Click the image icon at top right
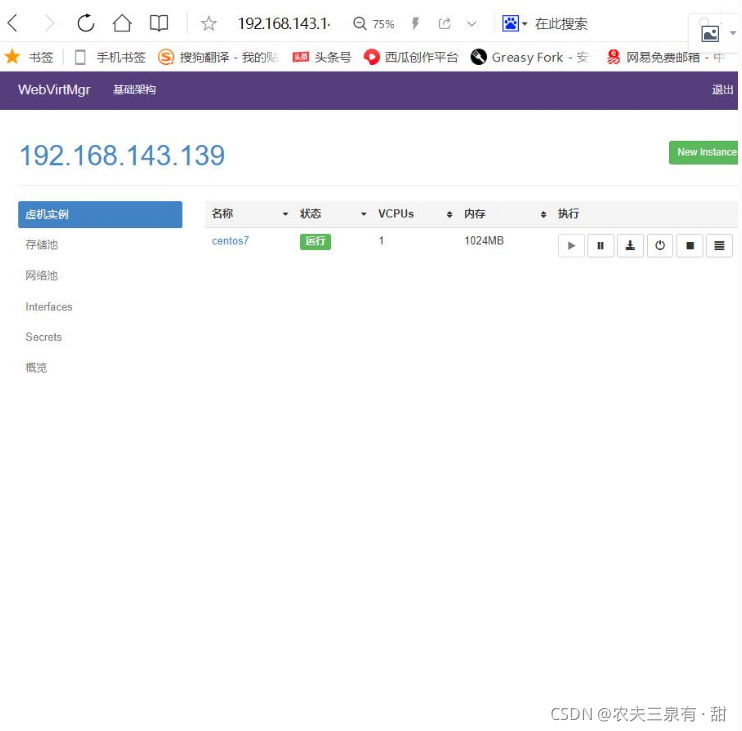 click(x=710, y=34)
